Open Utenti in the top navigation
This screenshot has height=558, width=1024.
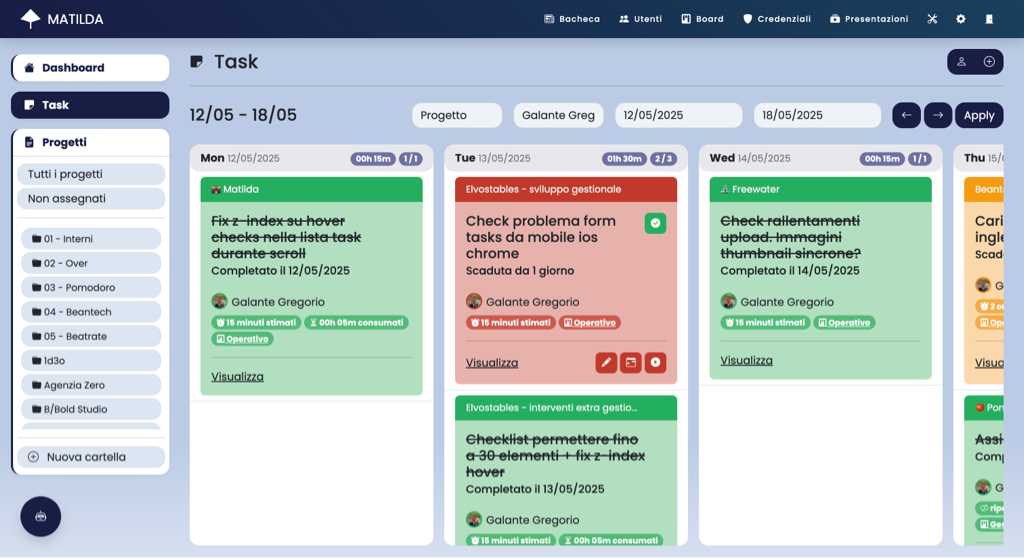click(640, 19)
